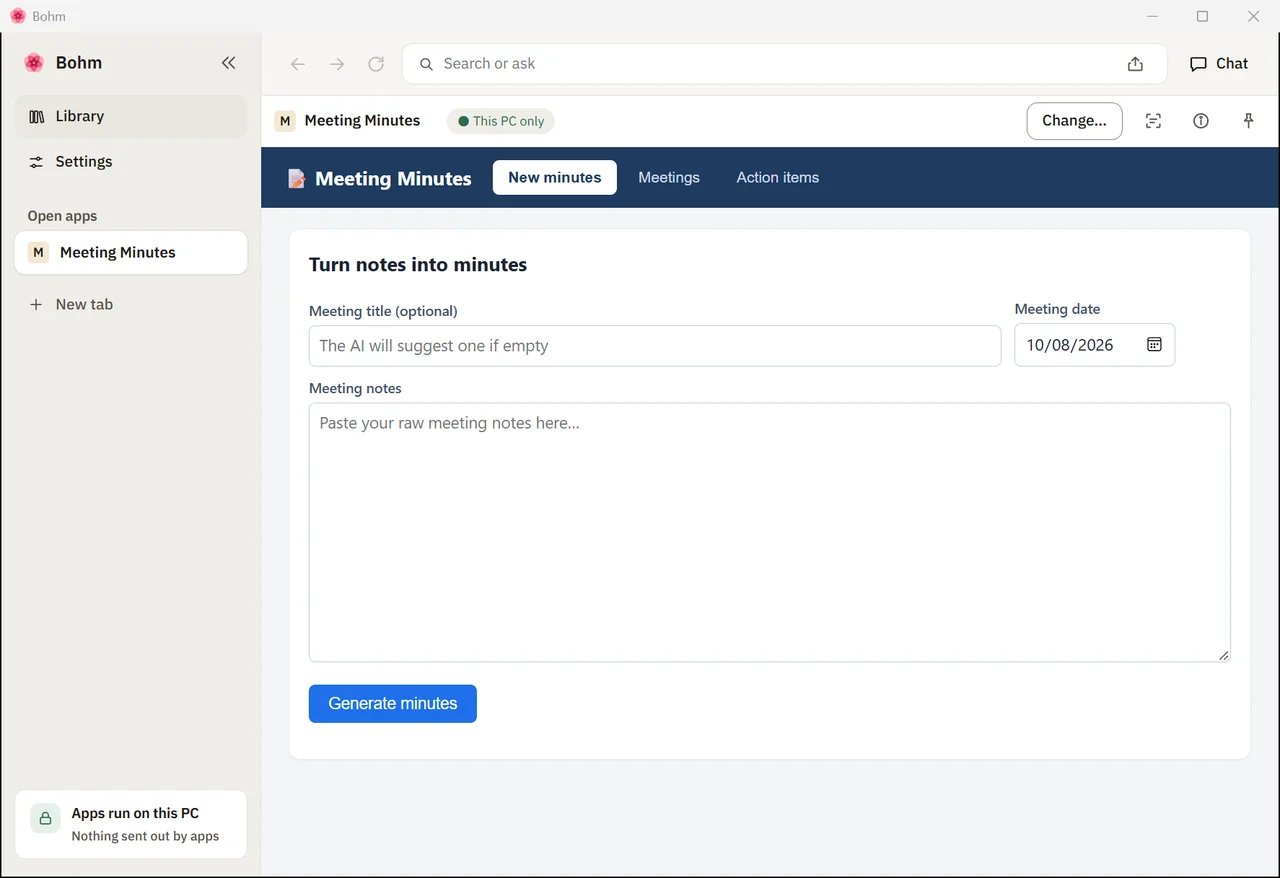
Task: Go back with the left arrow
Action: (x=297, y=64)
